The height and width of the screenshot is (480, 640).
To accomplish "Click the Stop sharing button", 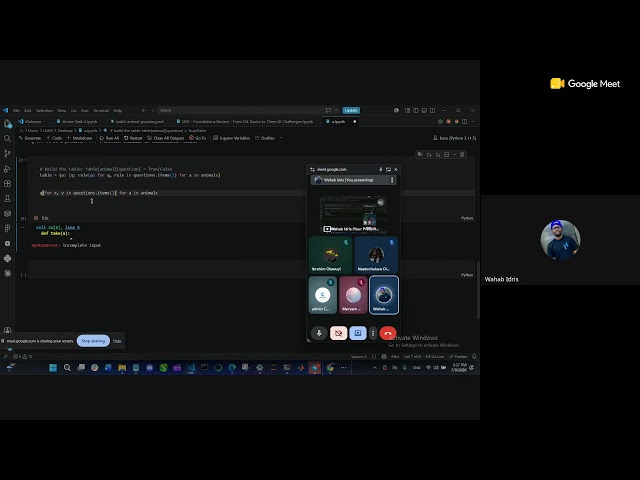I will pos(93,341).
